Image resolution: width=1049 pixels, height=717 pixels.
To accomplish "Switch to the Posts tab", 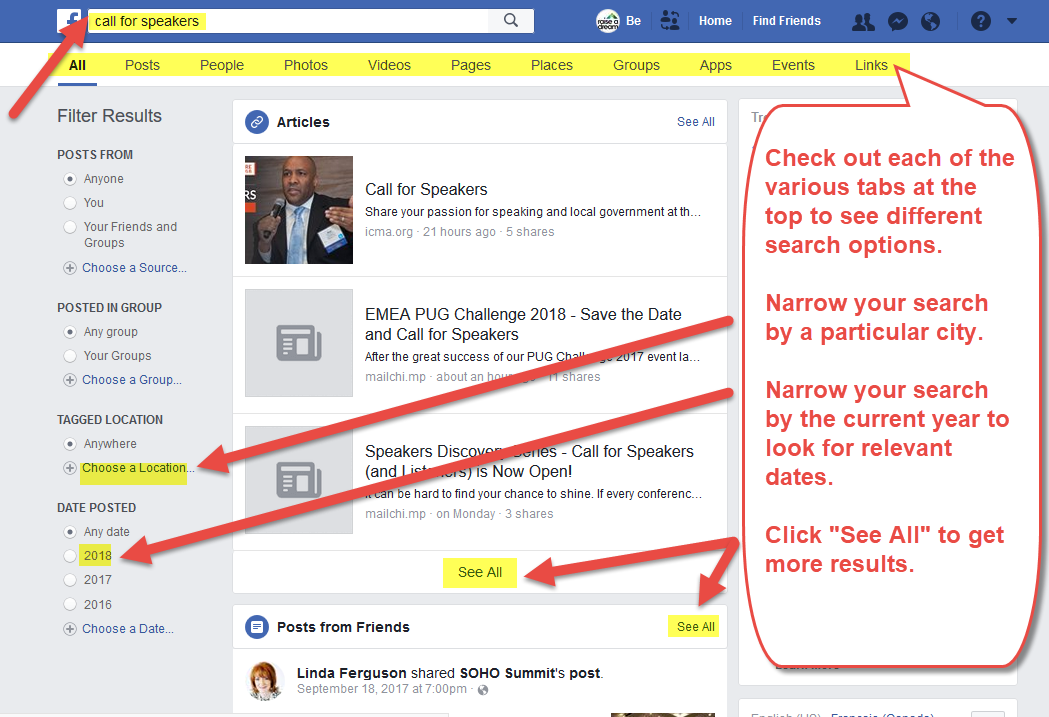I will pyautogui.click(x=142, y=66).
